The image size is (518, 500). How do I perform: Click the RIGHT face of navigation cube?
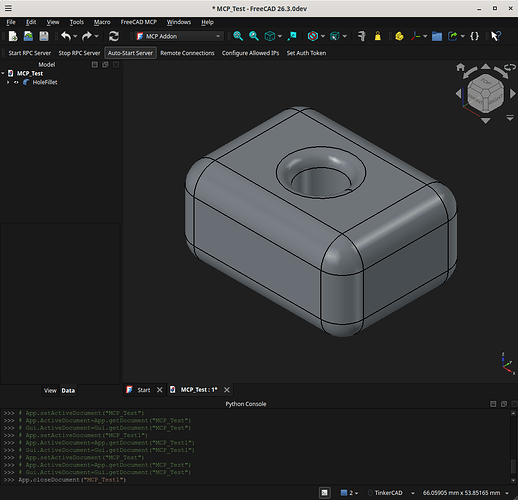click(495, 99)
